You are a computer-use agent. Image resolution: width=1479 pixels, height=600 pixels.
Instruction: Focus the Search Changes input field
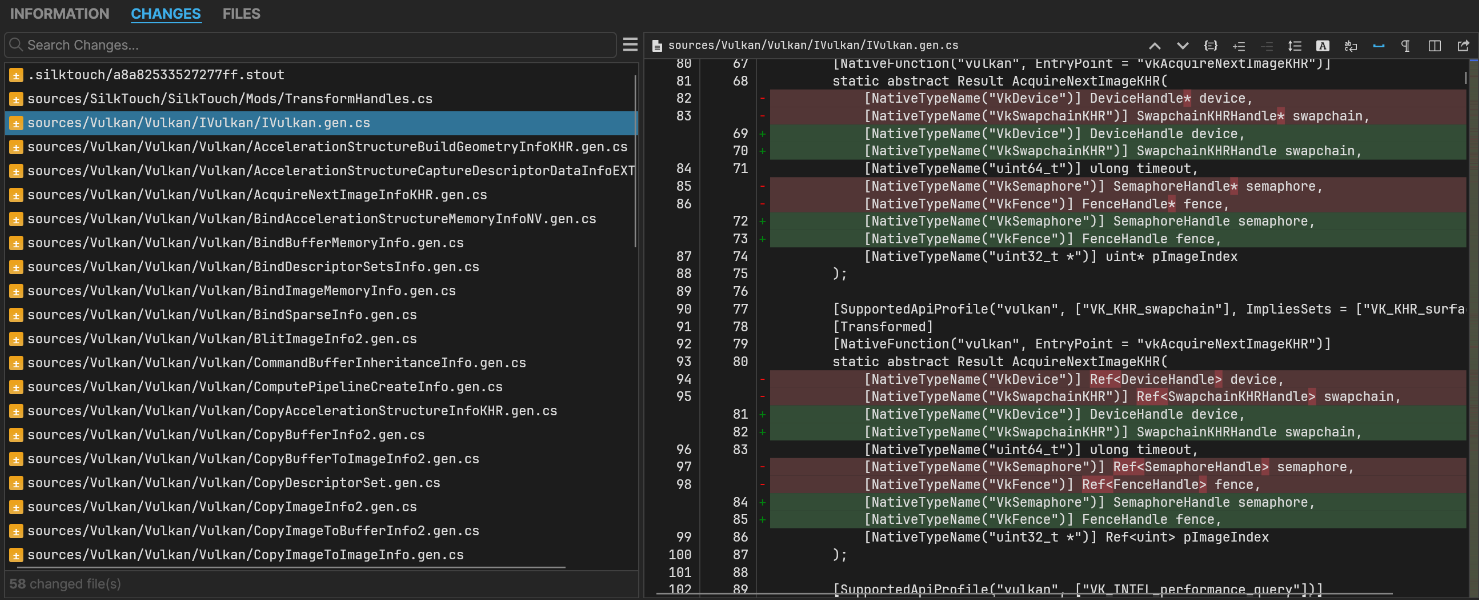click(311, 45)
